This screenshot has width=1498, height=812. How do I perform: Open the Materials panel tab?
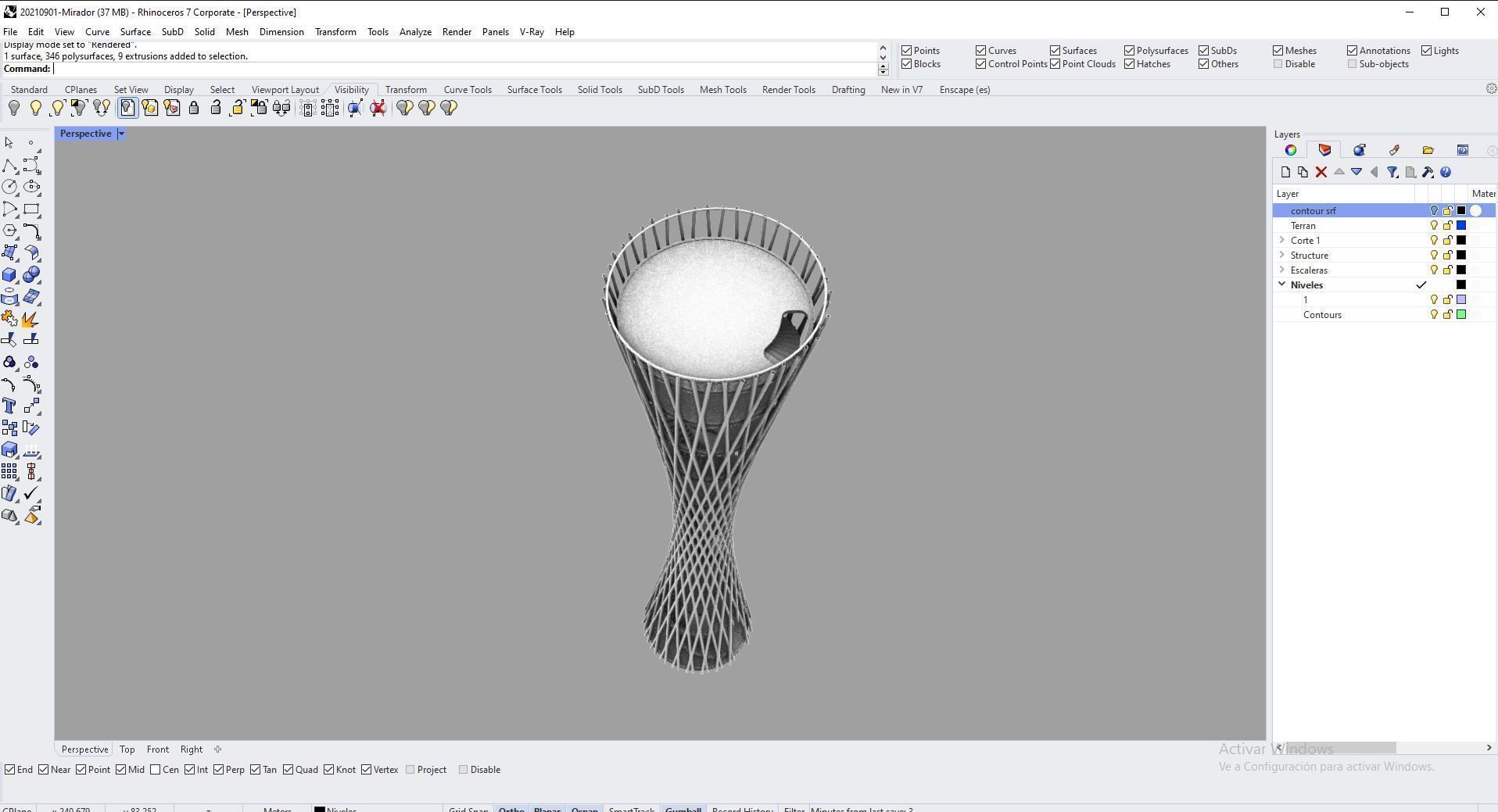(1360, 150)
